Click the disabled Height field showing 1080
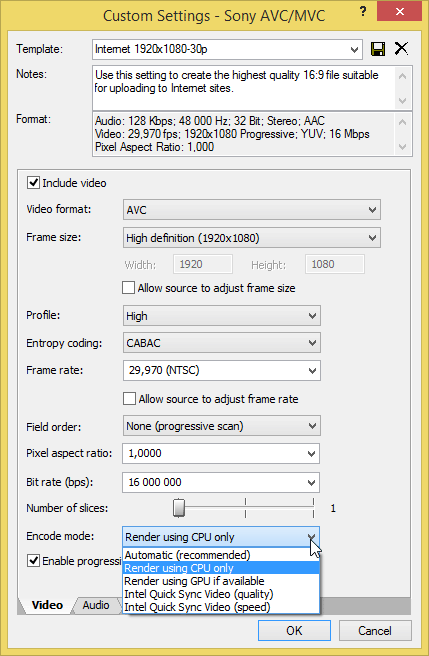The height and width of the screenshot is (656, 429). 335,264
